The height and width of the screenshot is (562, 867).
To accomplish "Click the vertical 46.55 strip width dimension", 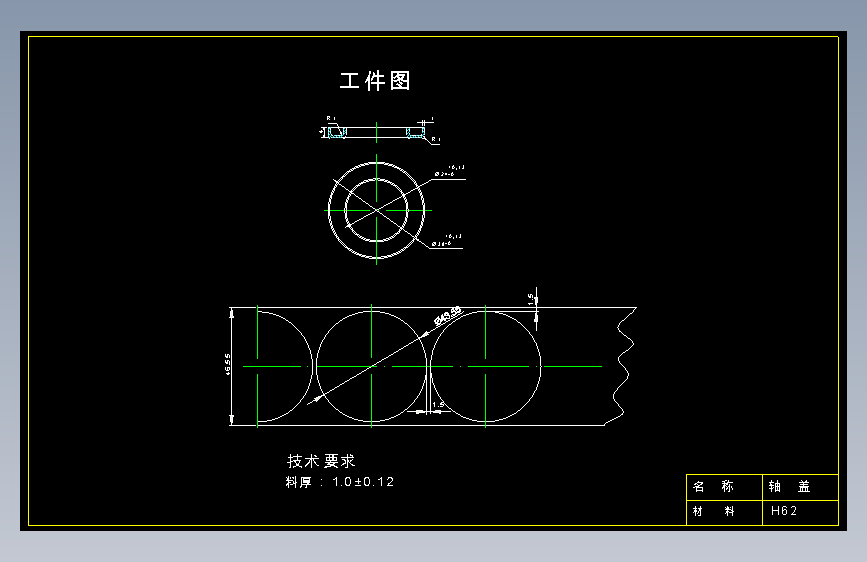I will point(228,365).
